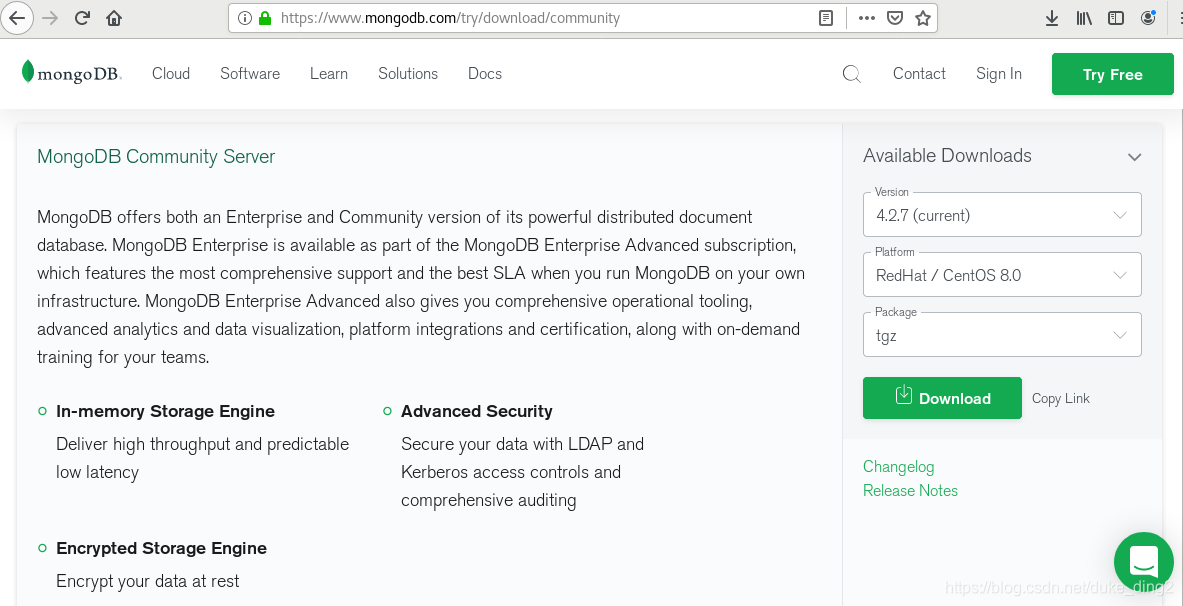Open the Firefox account icon
This screenshot has height=606, width=1183.
tap(1148, 17)
